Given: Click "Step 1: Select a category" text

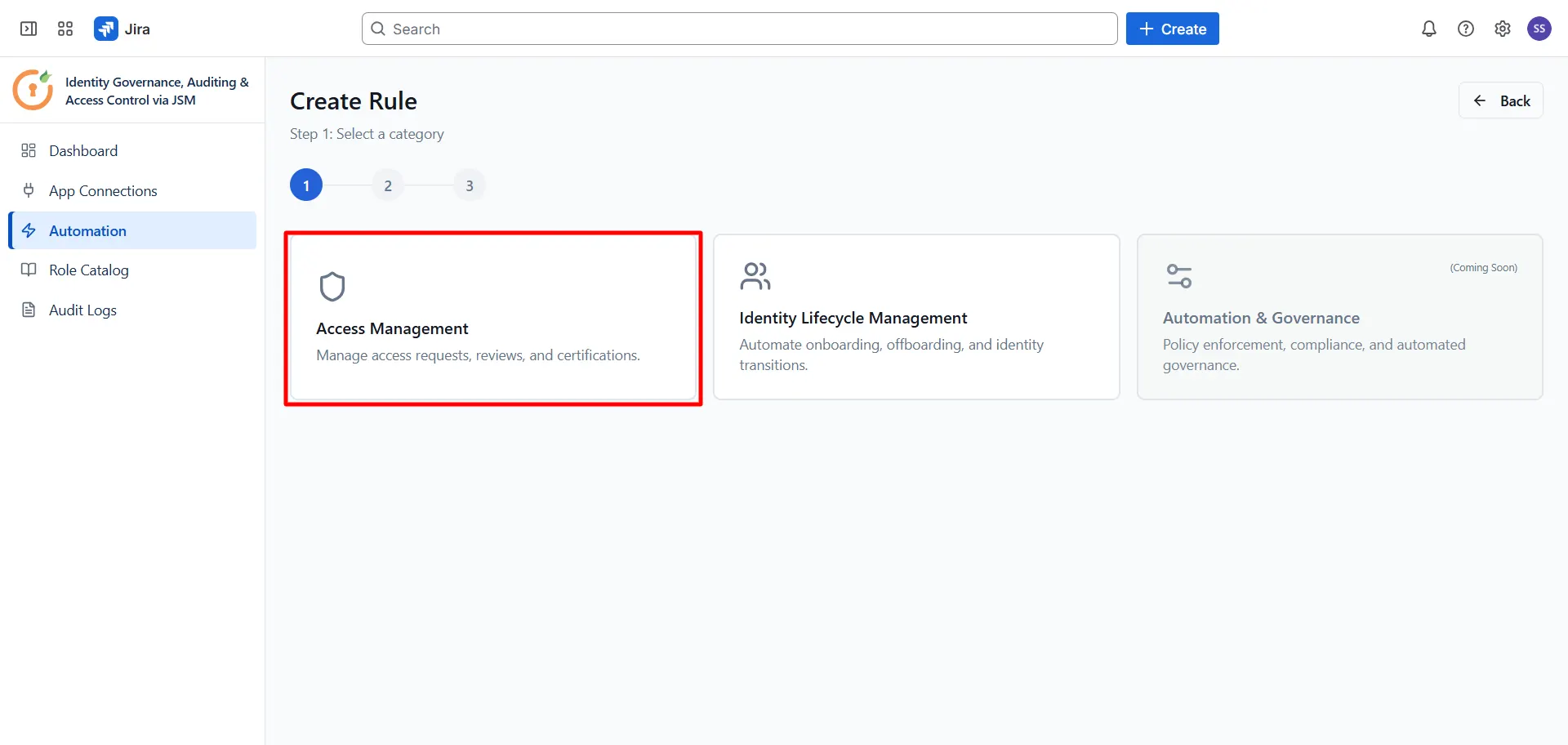Looking at the screenshot, I should 367,134.
